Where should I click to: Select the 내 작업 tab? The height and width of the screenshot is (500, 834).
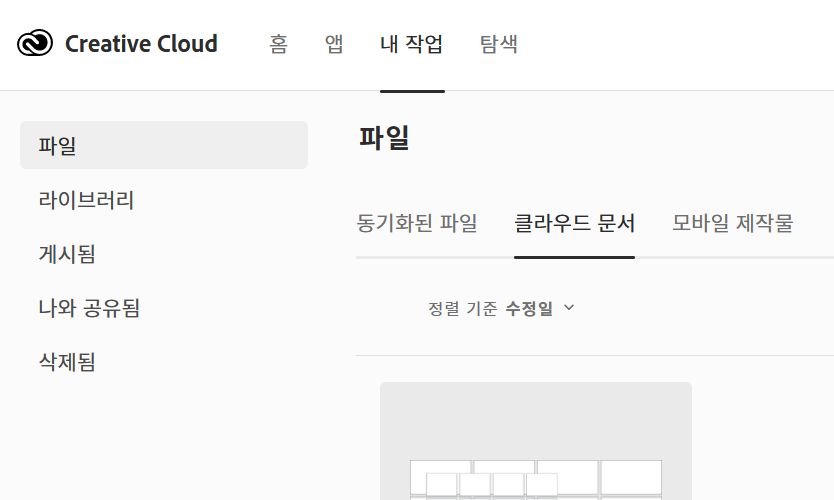click(x=412, y=44)
